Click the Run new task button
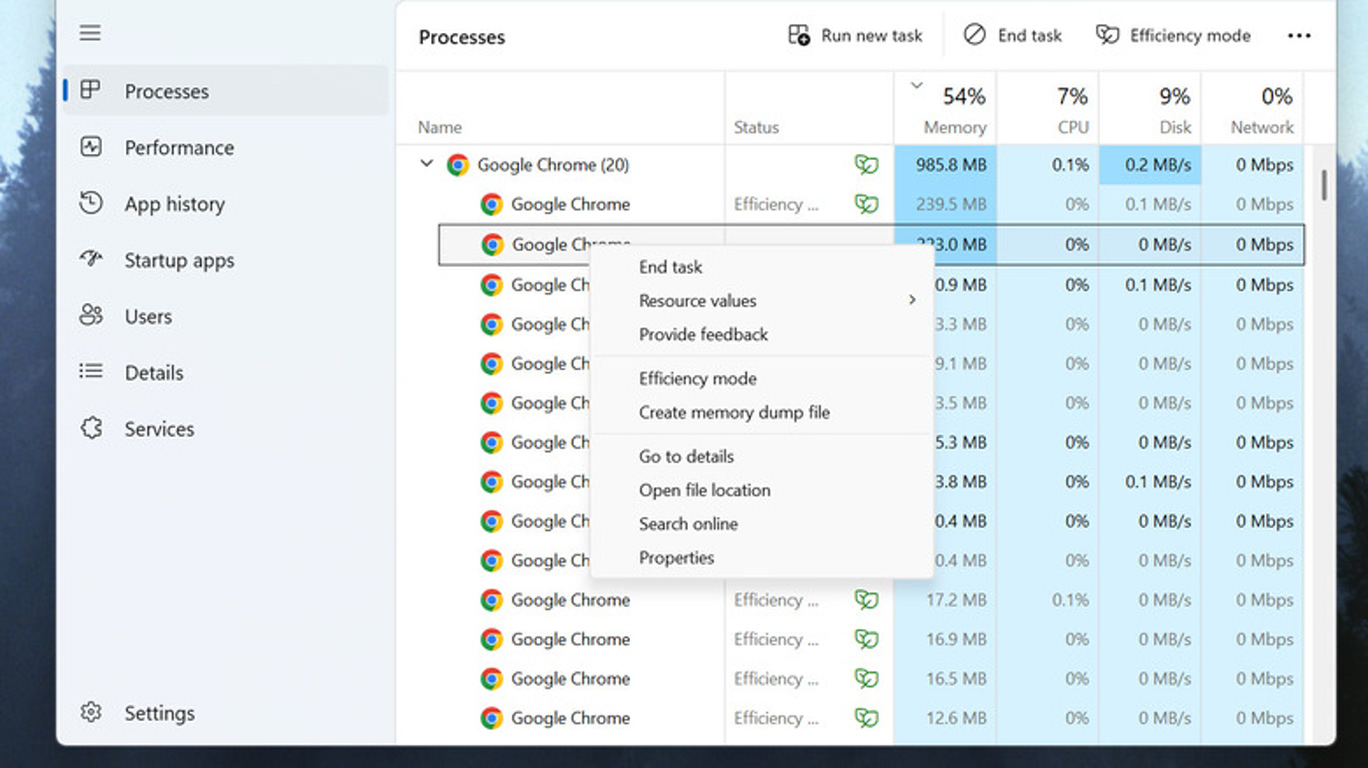Viewport: 1368px width, 768px height. click(855, 36)
